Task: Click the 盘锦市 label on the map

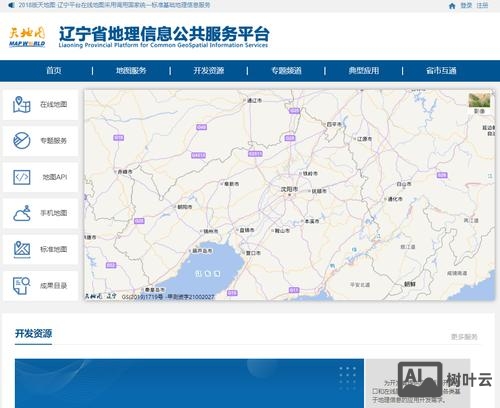Action: [247, 230]
